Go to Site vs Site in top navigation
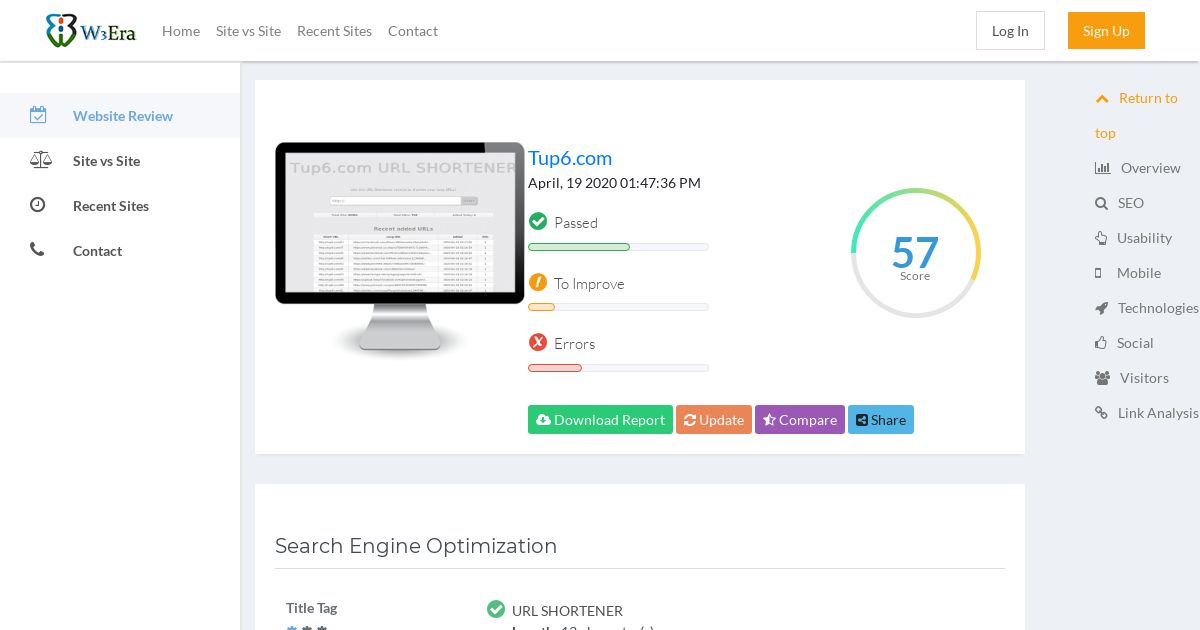 248,31
